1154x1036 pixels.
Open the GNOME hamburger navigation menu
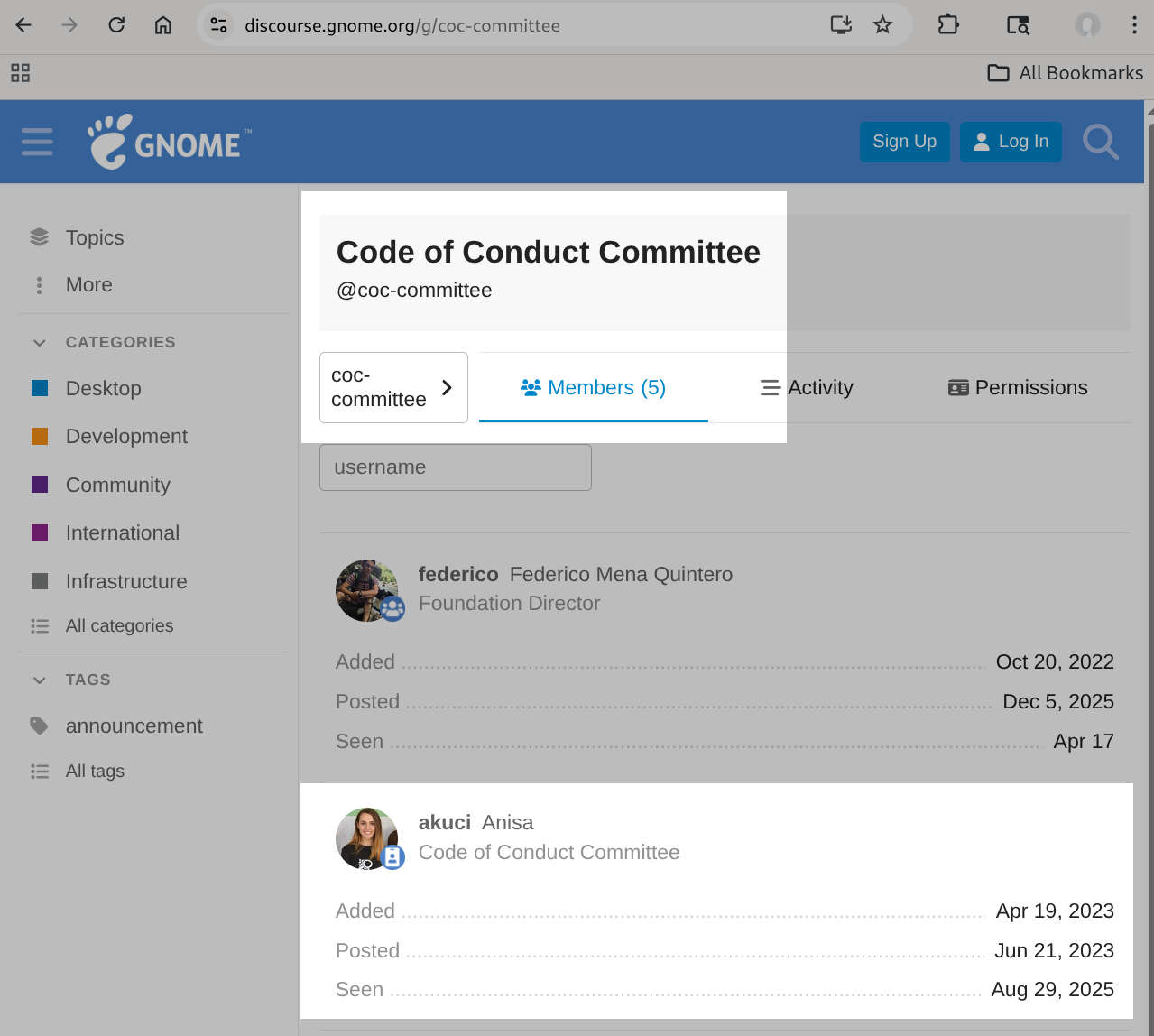[x=37, y=142]
